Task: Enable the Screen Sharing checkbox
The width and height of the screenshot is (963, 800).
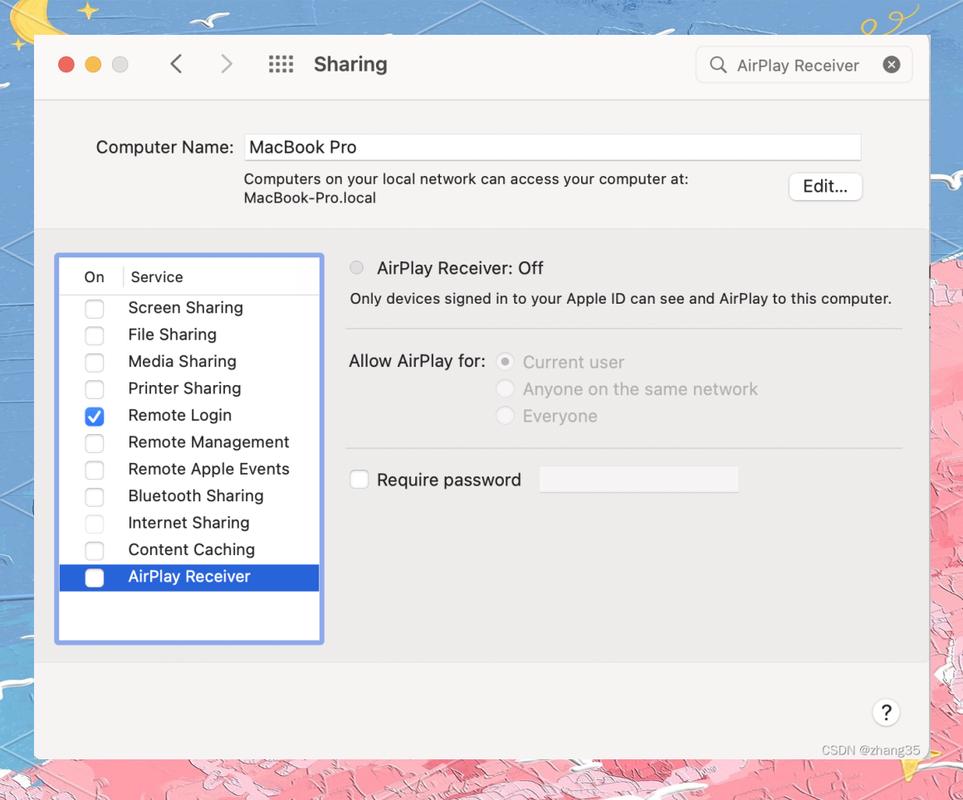Action: coord(94,308)
